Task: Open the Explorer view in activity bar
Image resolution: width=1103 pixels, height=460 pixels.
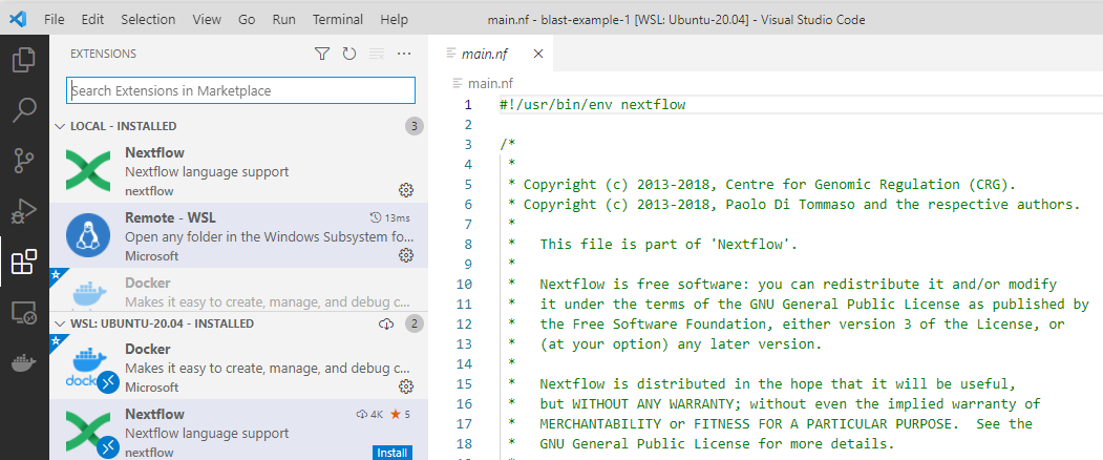Action: 23,61
